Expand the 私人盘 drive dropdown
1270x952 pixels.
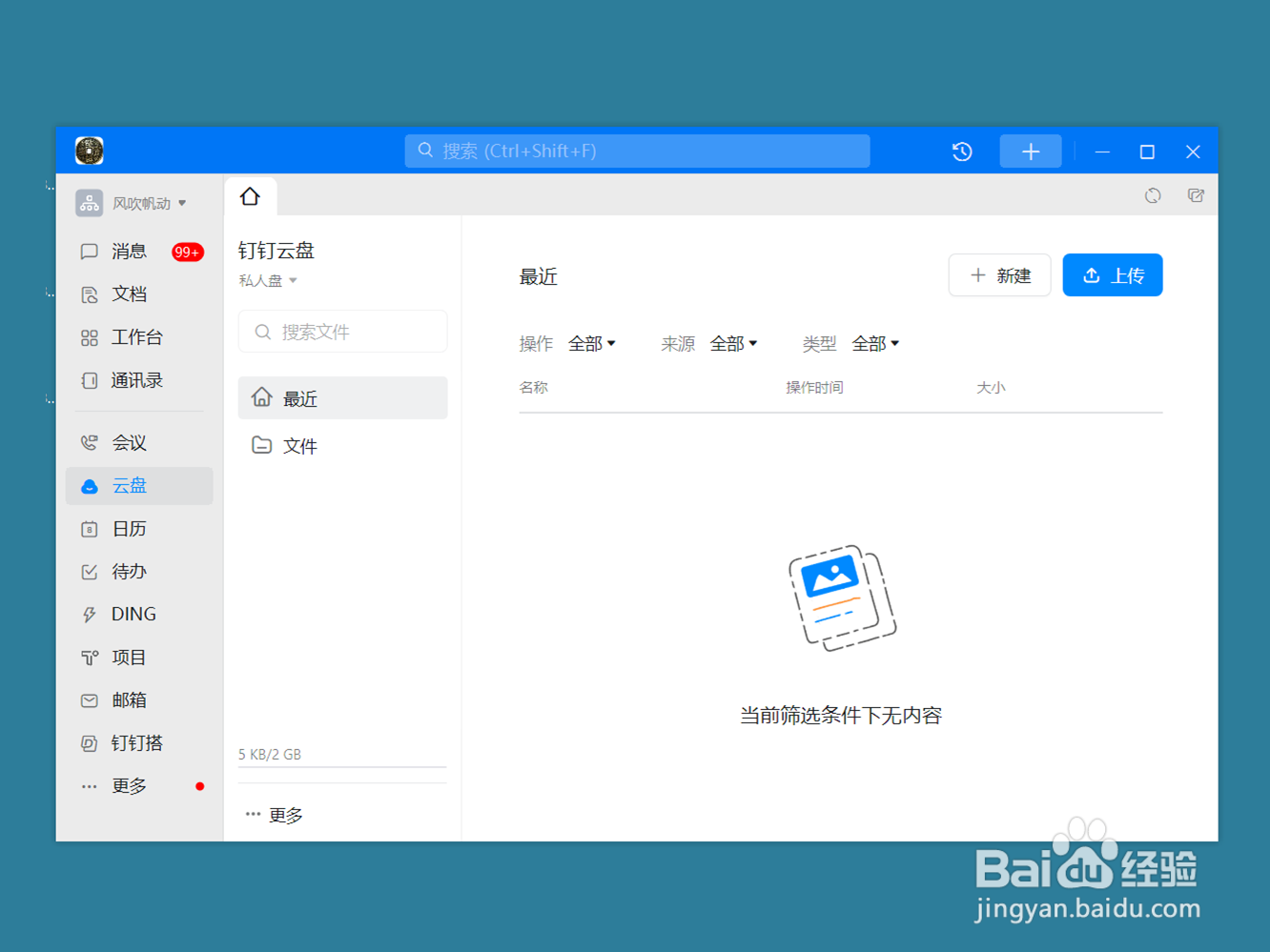(268, 280)
